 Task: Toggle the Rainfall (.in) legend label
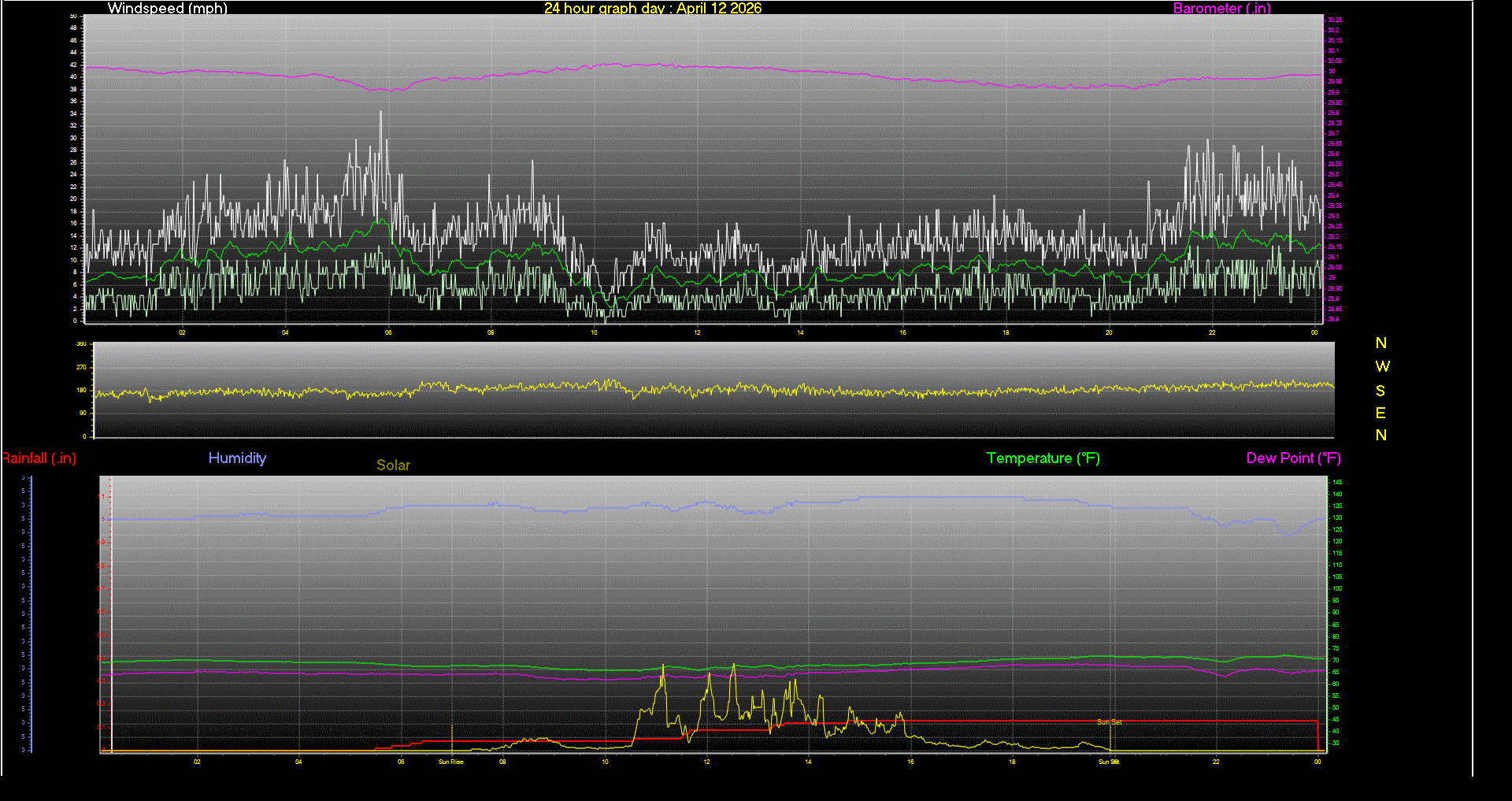tap(38, 458)
